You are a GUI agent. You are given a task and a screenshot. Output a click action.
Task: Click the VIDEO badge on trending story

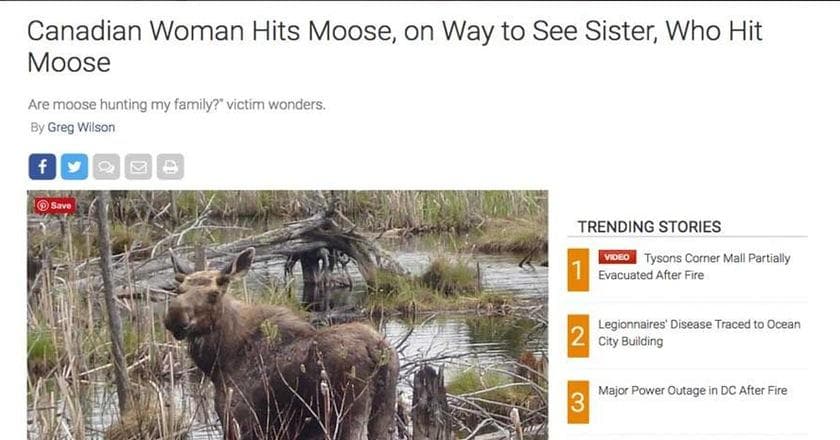617,257
